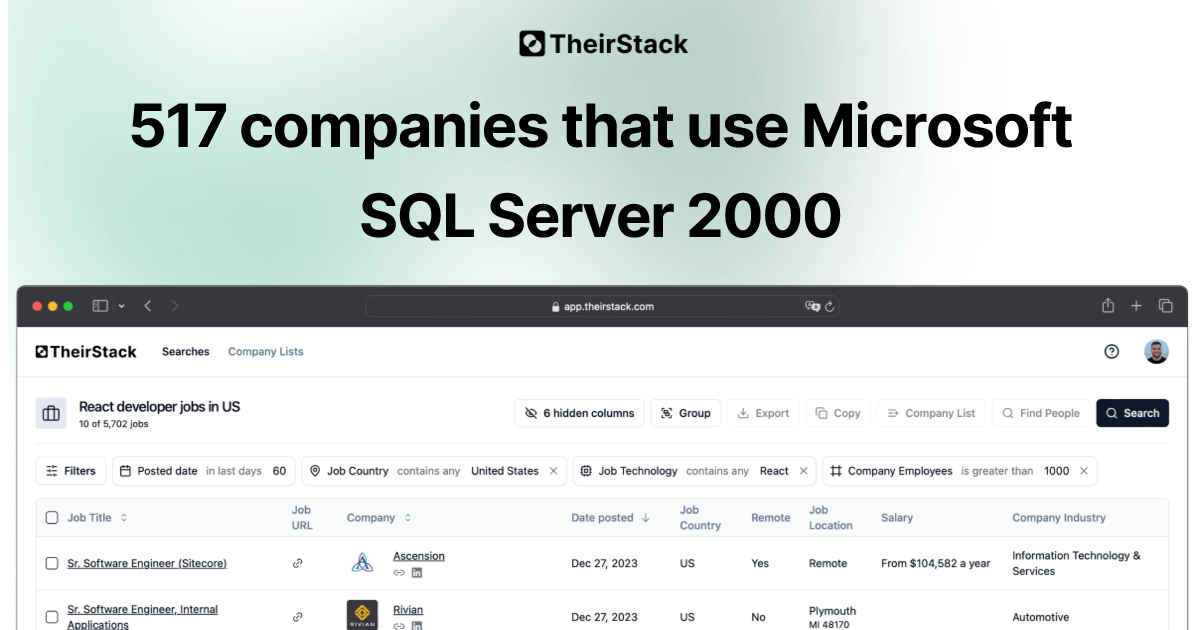The image size is (1200, 630).
Task: Edit the Company Employees filter chip
Action: [x=960, y=471]
